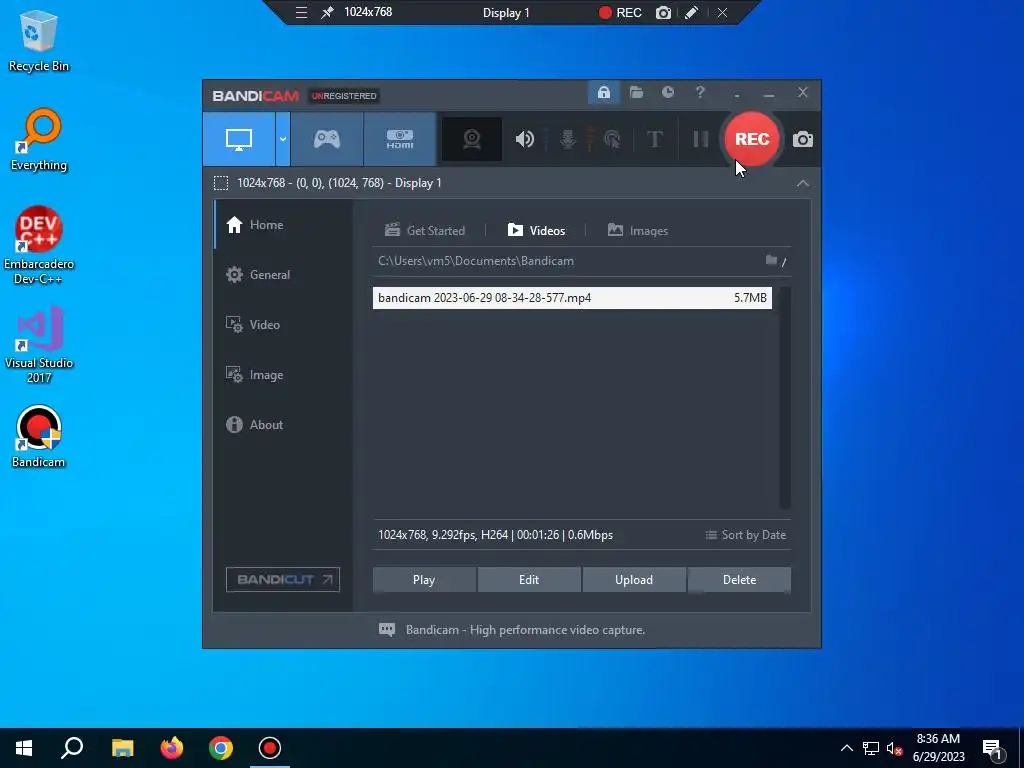Start recording with the big red REC button
The height and width of the screenshot is (768, 1024).
[752, 139]
